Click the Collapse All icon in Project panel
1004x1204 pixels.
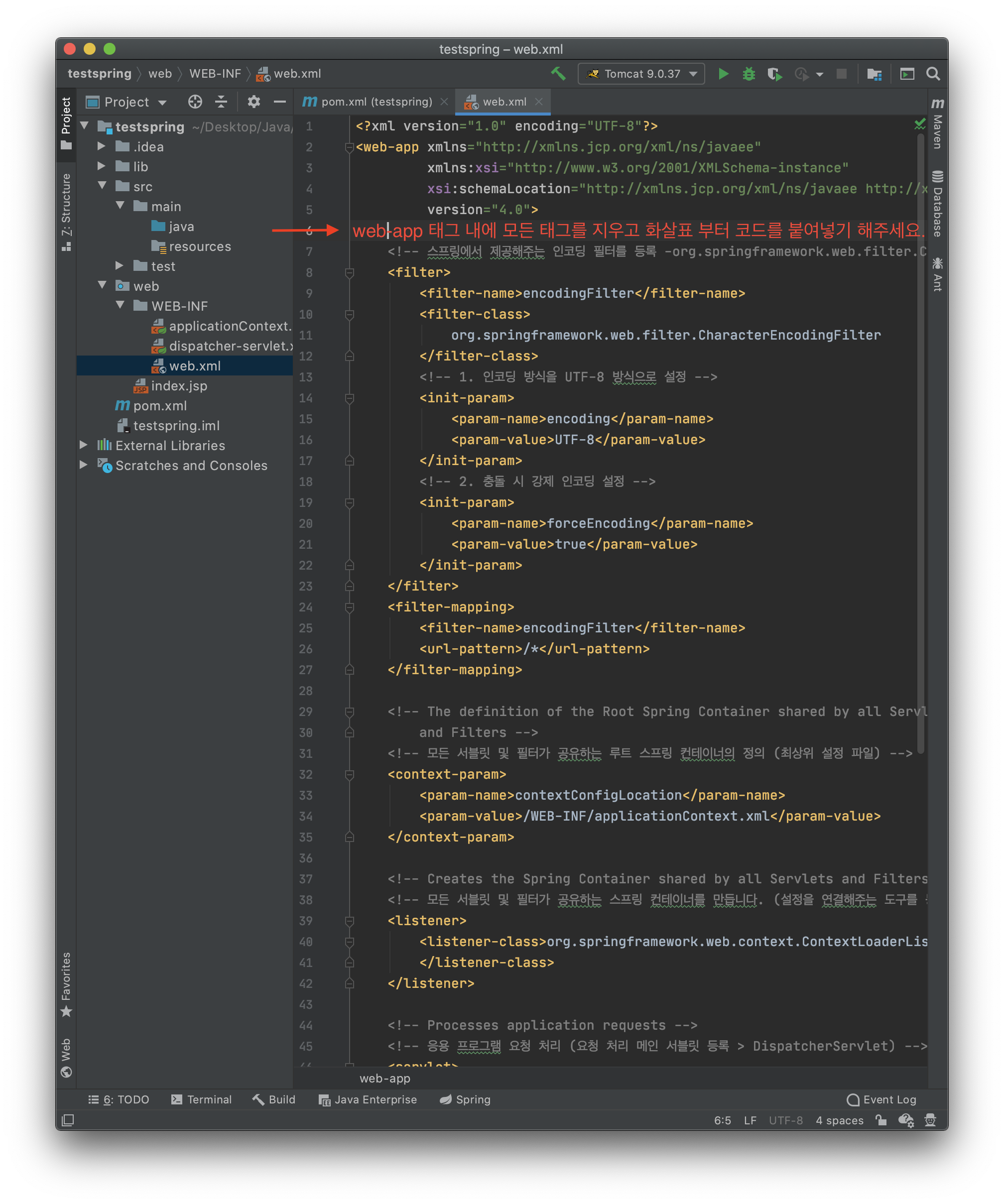[x=221, y=102]
